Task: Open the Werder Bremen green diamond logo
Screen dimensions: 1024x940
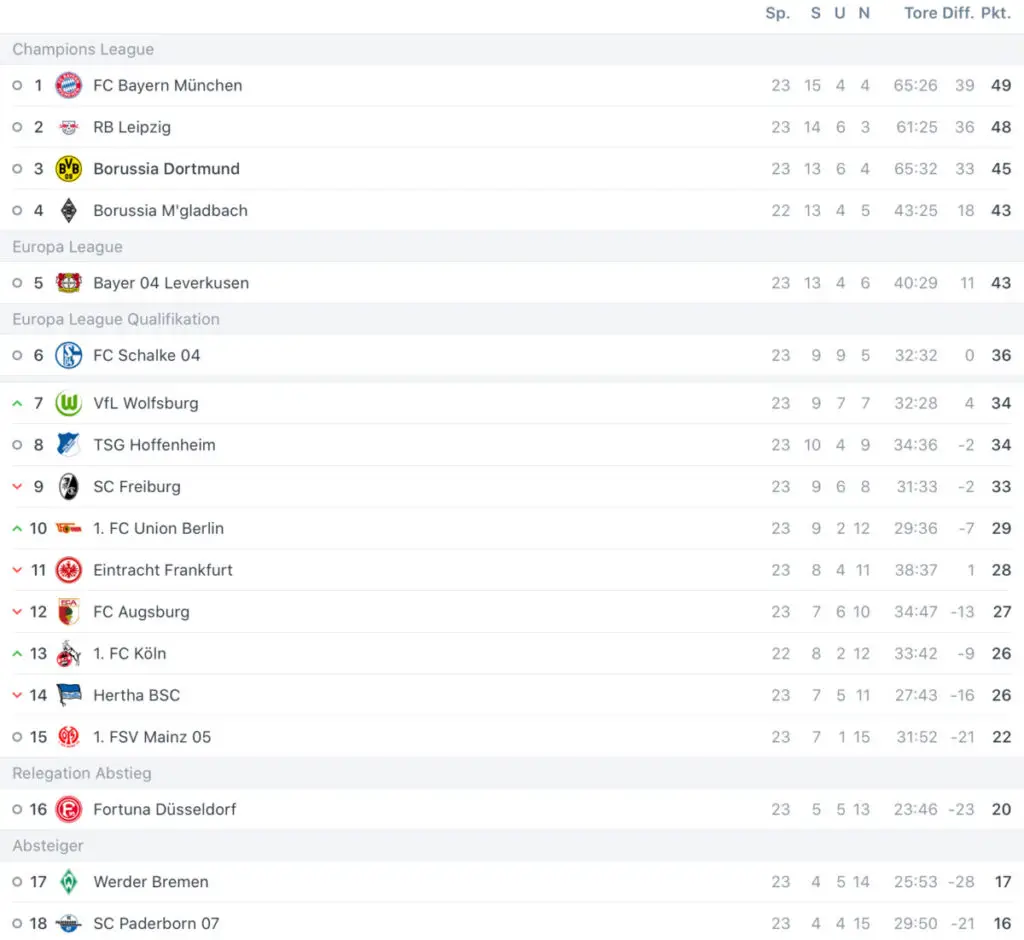Action: (x=69, y=882)
